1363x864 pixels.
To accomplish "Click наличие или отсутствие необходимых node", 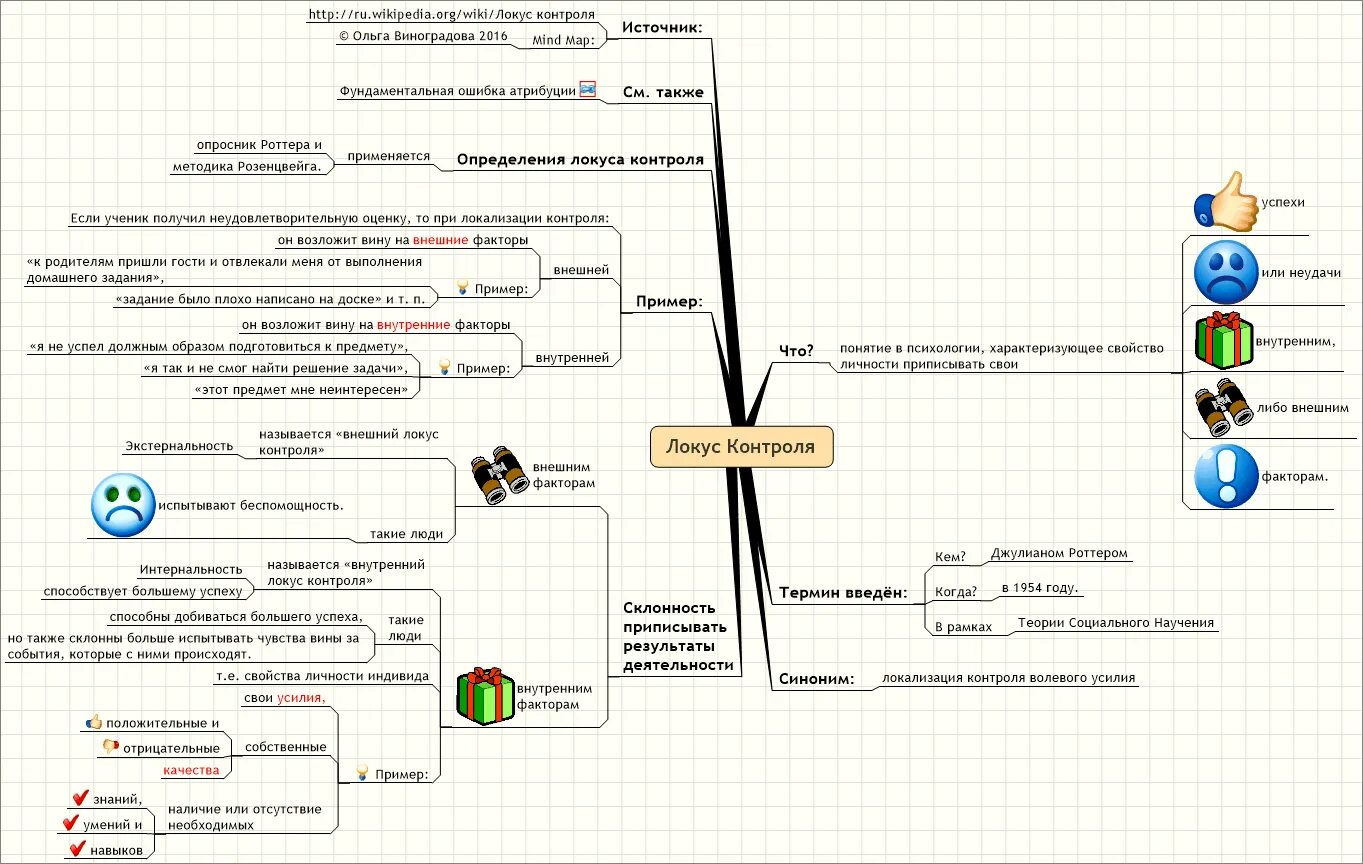I will (245, 817).
